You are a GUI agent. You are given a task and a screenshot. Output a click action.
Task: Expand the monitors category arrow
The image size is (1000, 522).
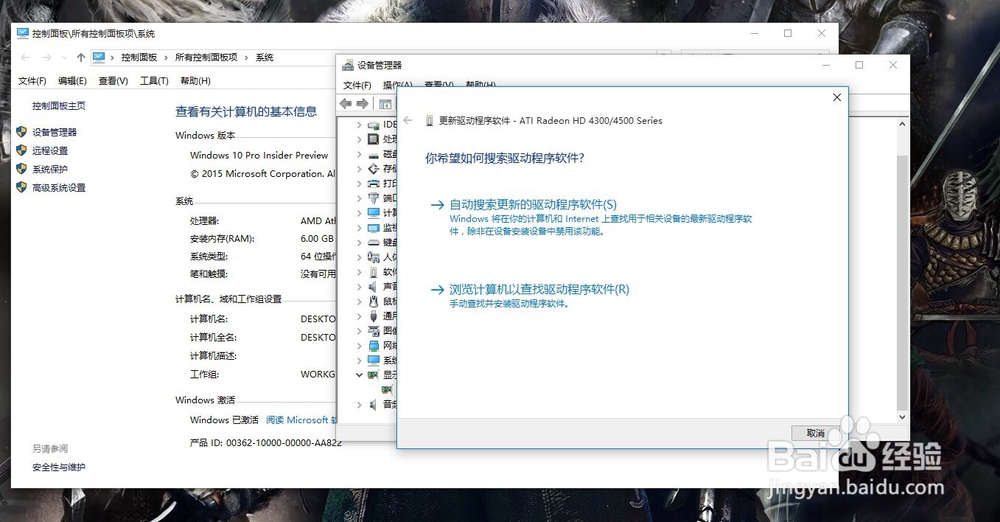[359, 228]
